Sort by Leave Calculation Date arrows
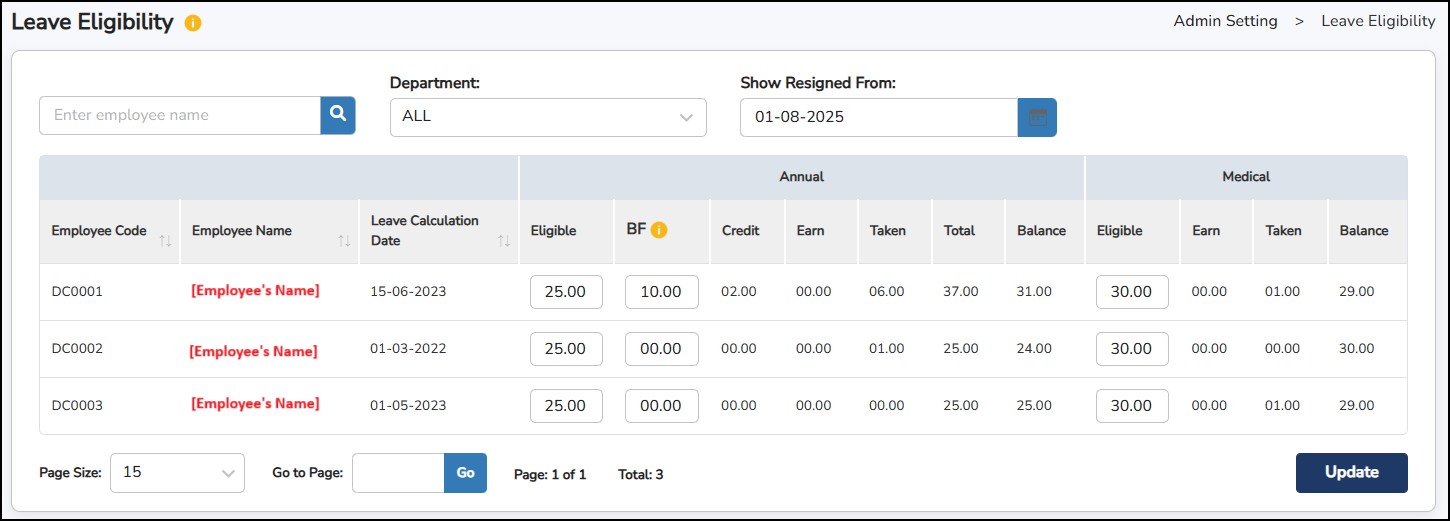 (504, 241)
